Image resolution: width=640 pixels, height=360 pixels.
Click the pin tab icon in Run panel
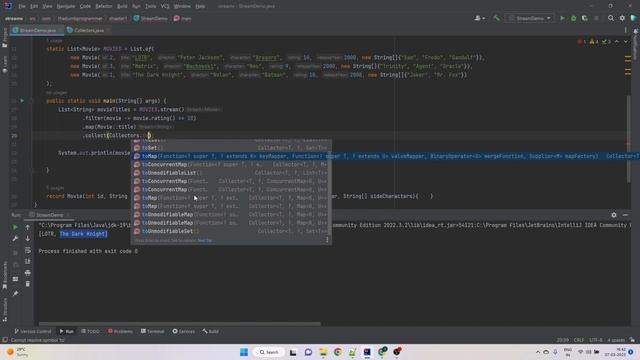16,293
